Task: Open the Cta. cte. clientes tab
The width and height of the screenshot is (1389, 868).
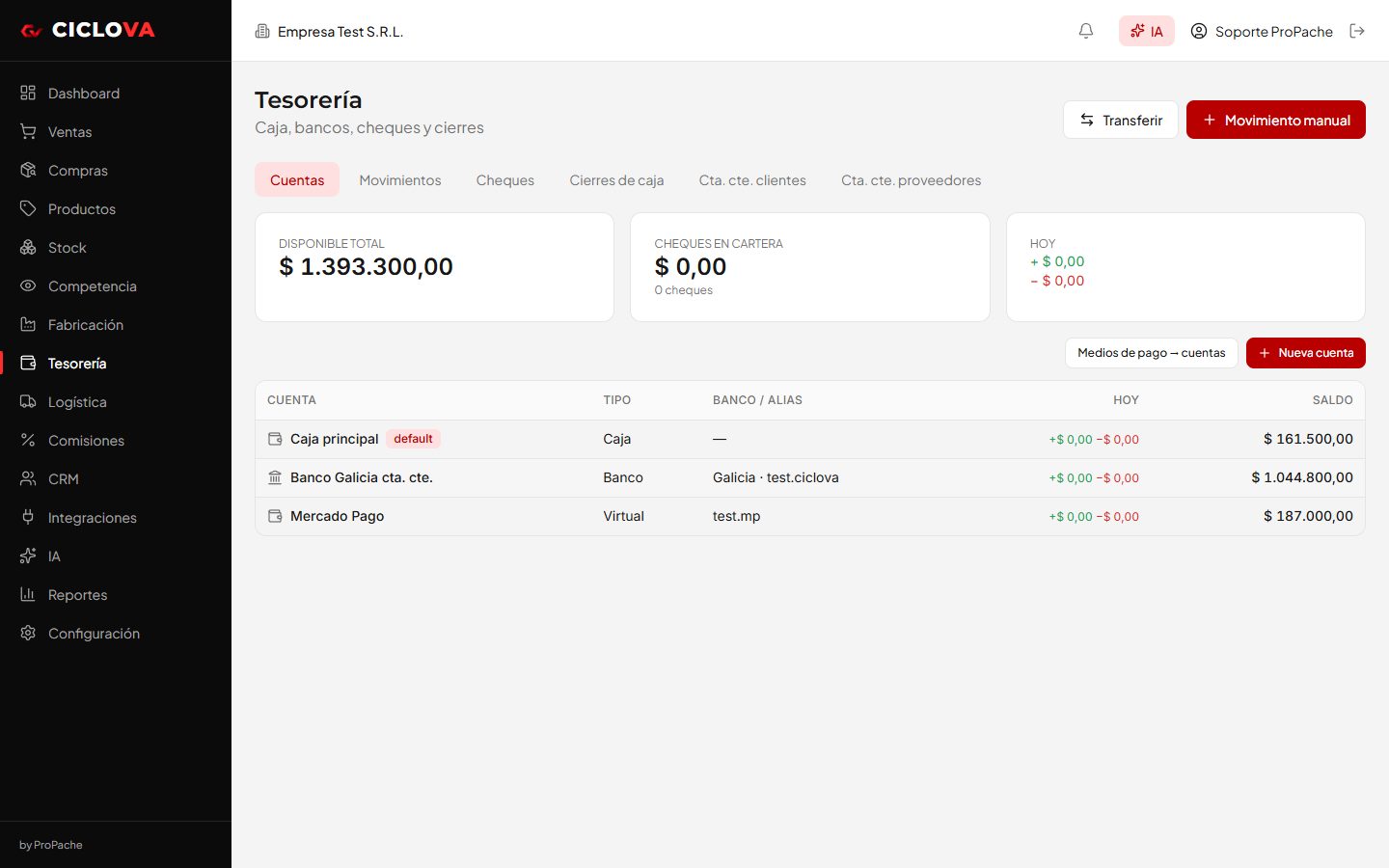Action: click(x=752, y=180)
